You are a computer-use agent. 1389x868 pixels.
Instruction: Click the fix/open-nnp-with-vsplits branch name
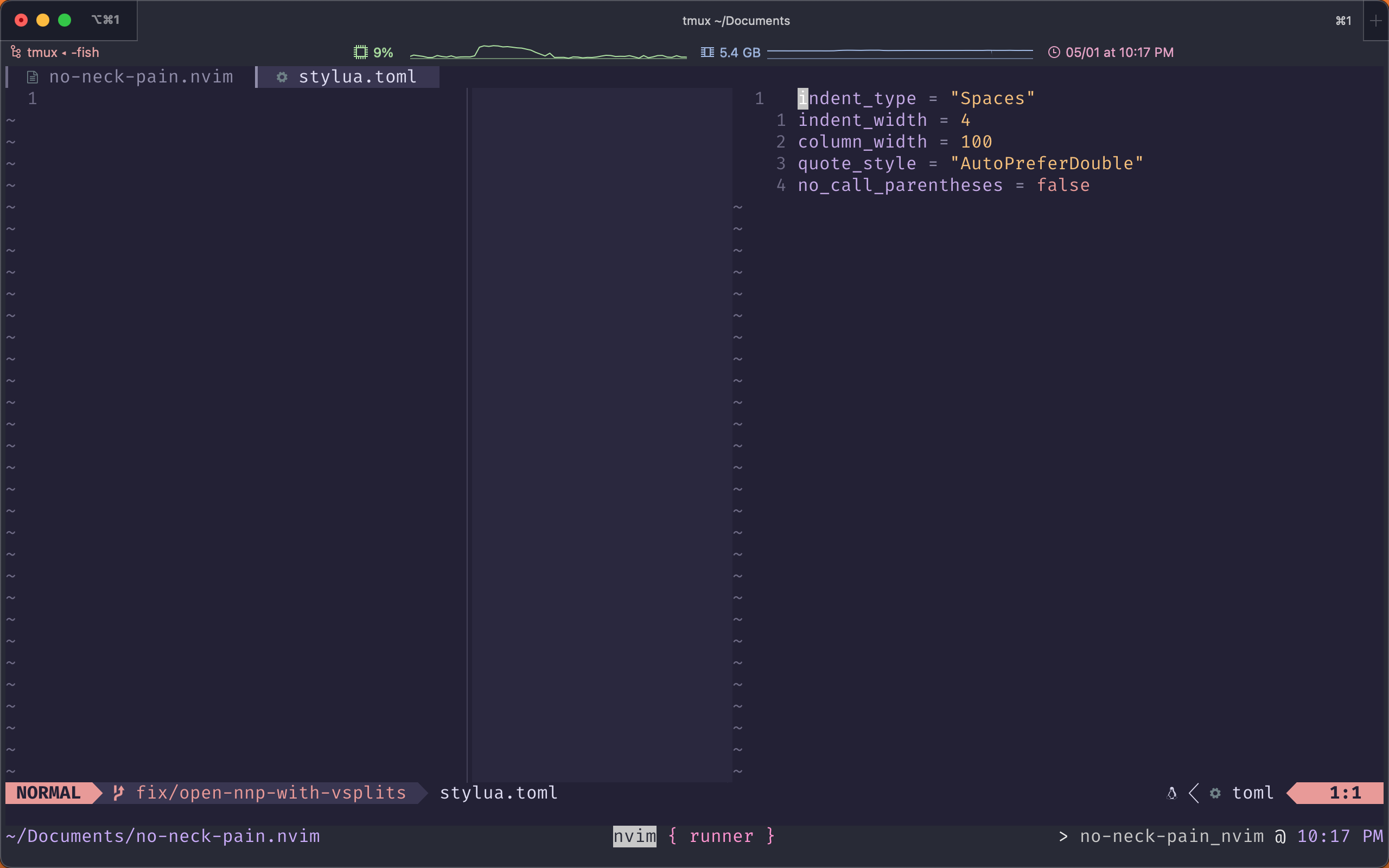pyautogui.click(x=271, y=793)
